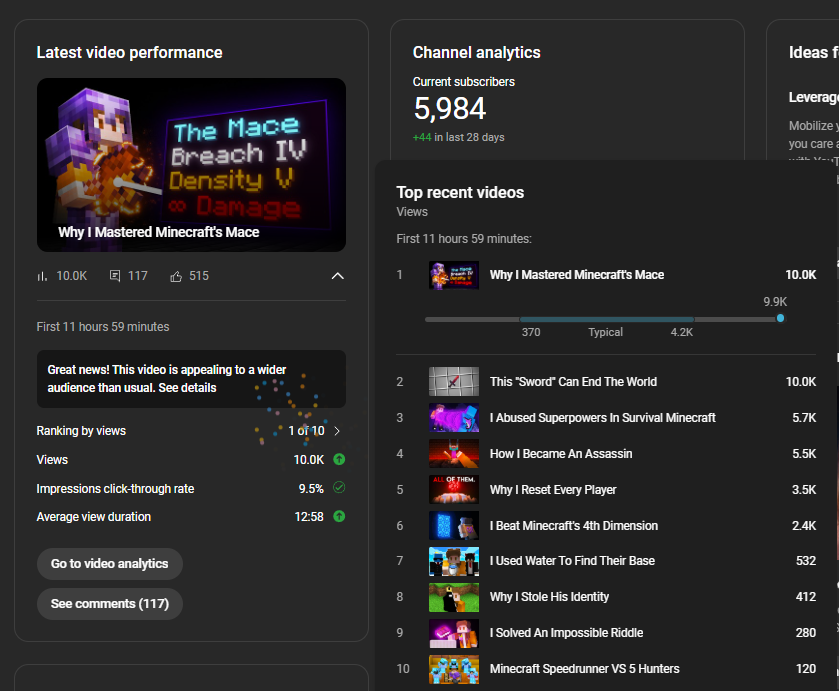Select title "Why I Mastered Minecraft's Mace" in top videos
The width and height of the screenshot is (839, 691).
577,275
